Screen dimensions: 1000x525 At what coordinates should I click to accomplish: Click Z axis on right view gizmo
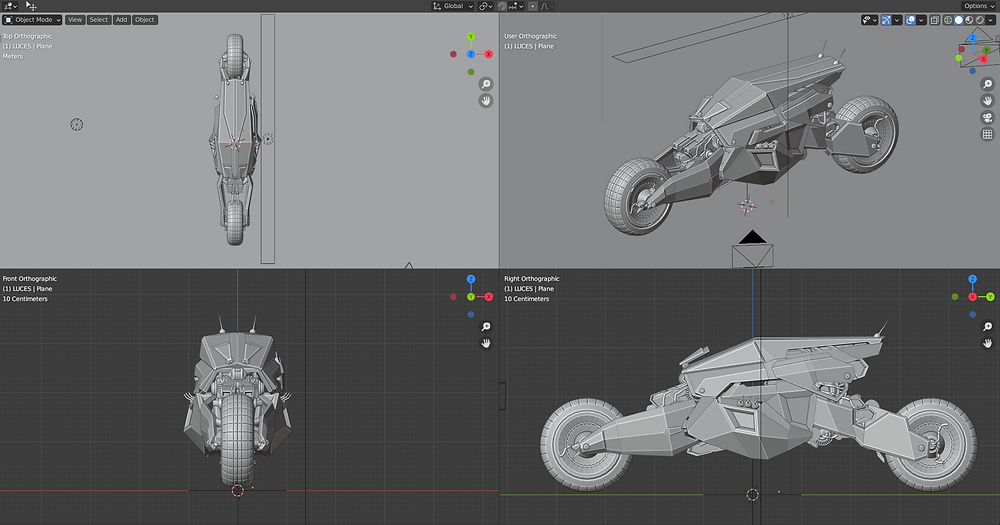973,279
